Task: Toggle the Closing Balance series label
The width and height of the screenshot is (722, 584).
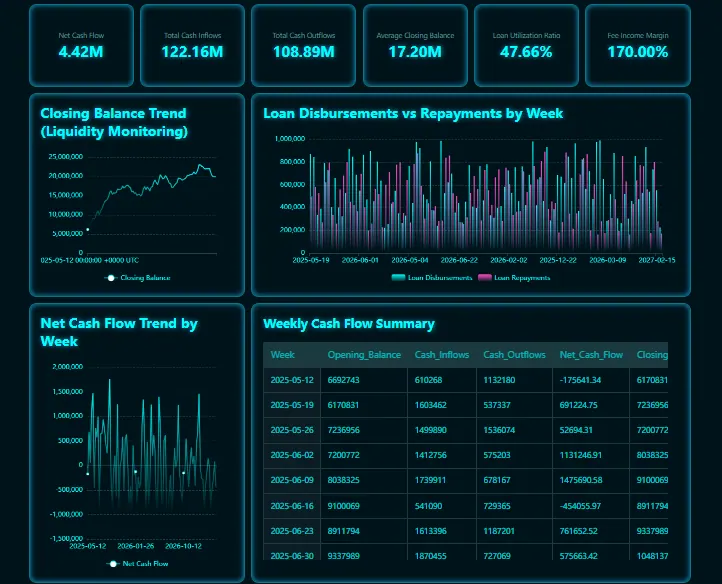Action: (145, 277)
